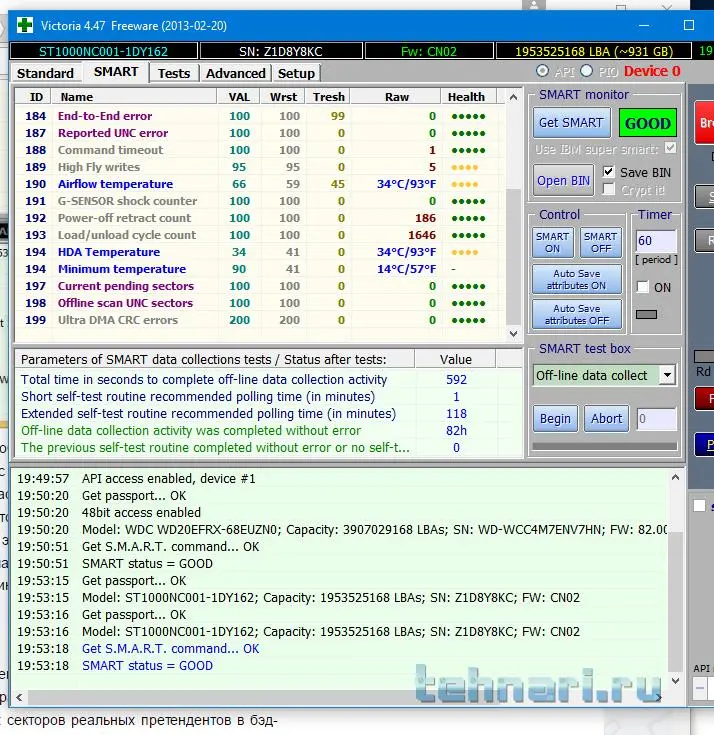
Task: Click the gray timer indicator bar
Action: 646,315
